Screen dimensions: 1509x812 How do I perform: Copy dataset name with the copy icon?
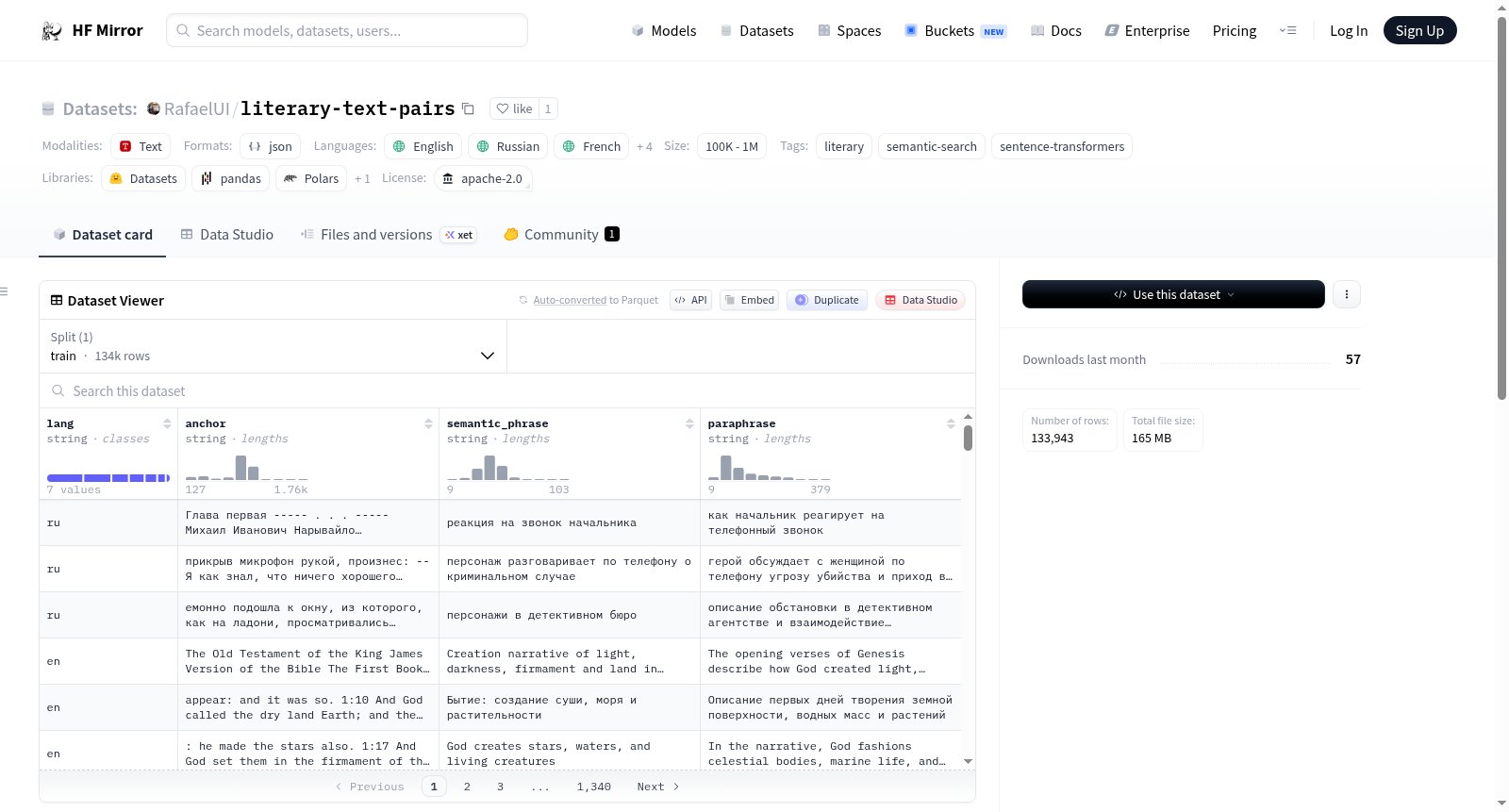[468, 108]
